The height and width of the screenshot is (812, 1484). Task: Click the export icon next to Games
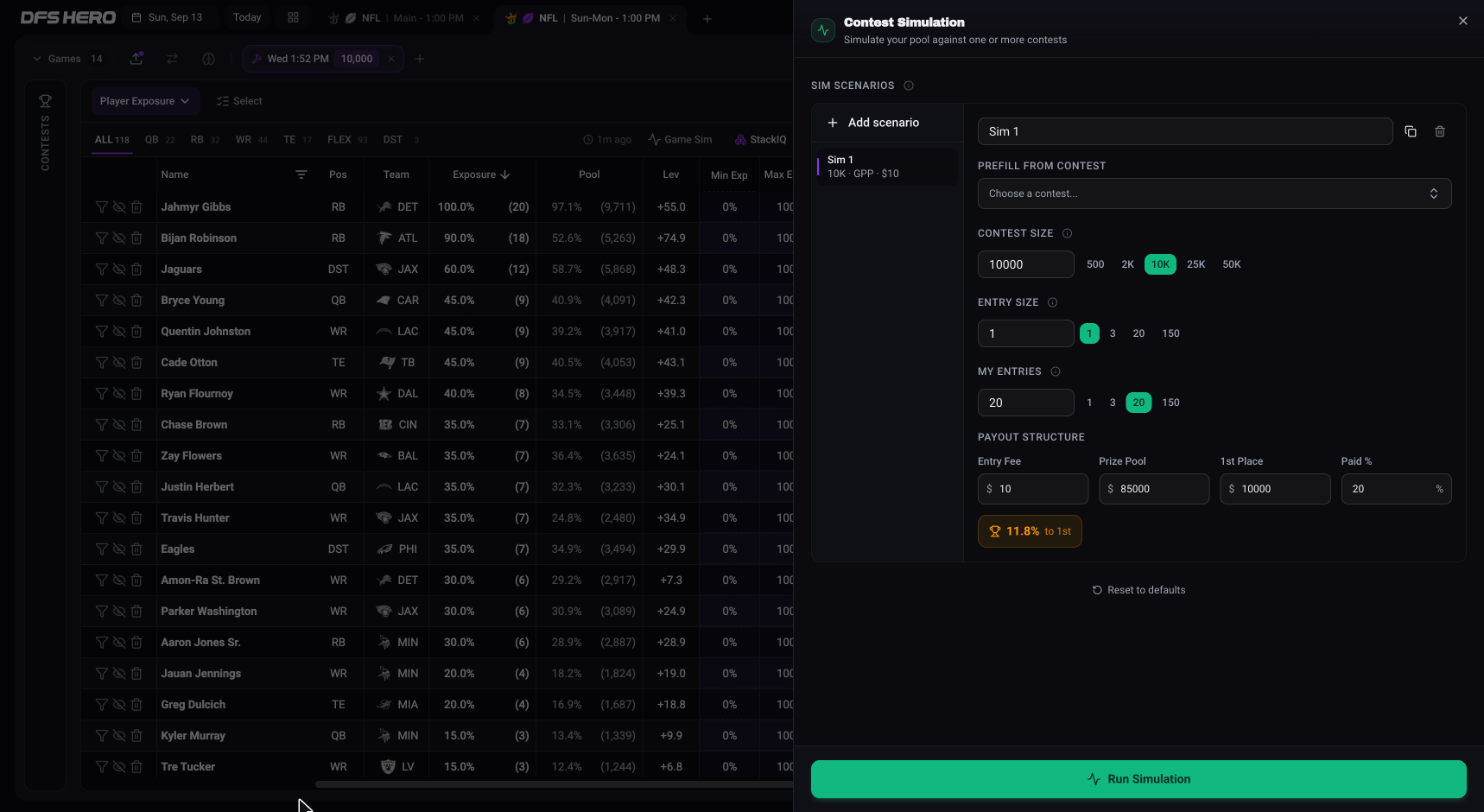[x=136, y=59]
